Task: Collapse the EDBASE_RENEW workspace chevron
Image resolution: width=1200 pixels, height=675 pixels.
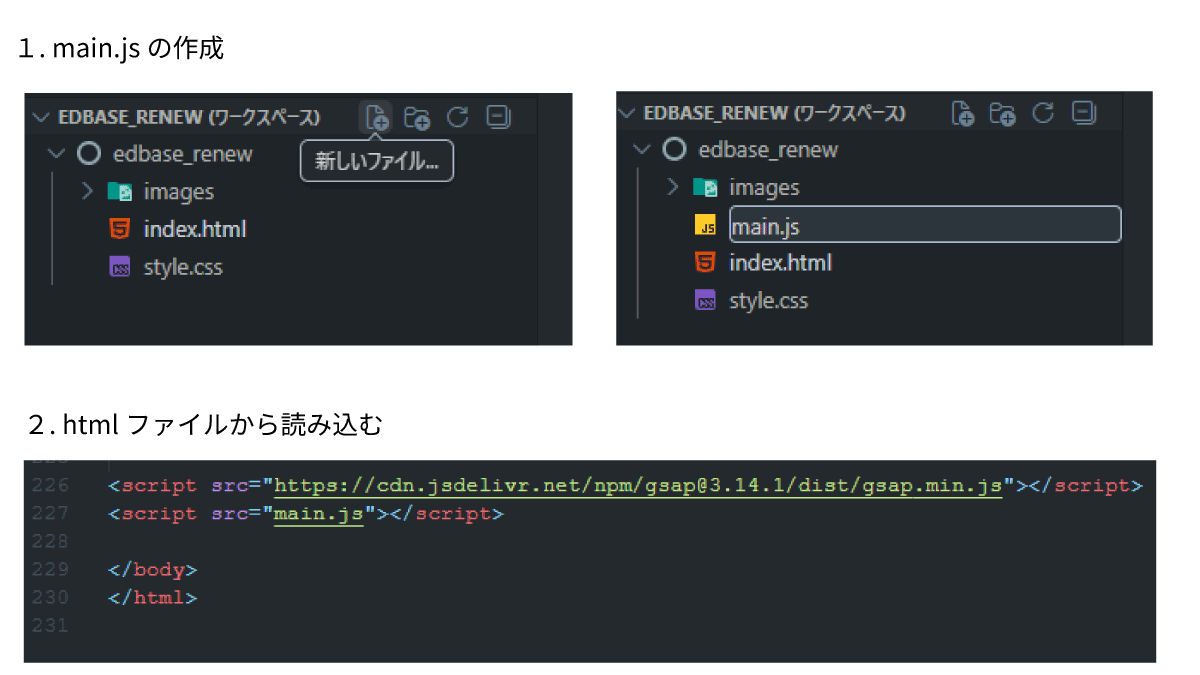Action: pos(40,117)
